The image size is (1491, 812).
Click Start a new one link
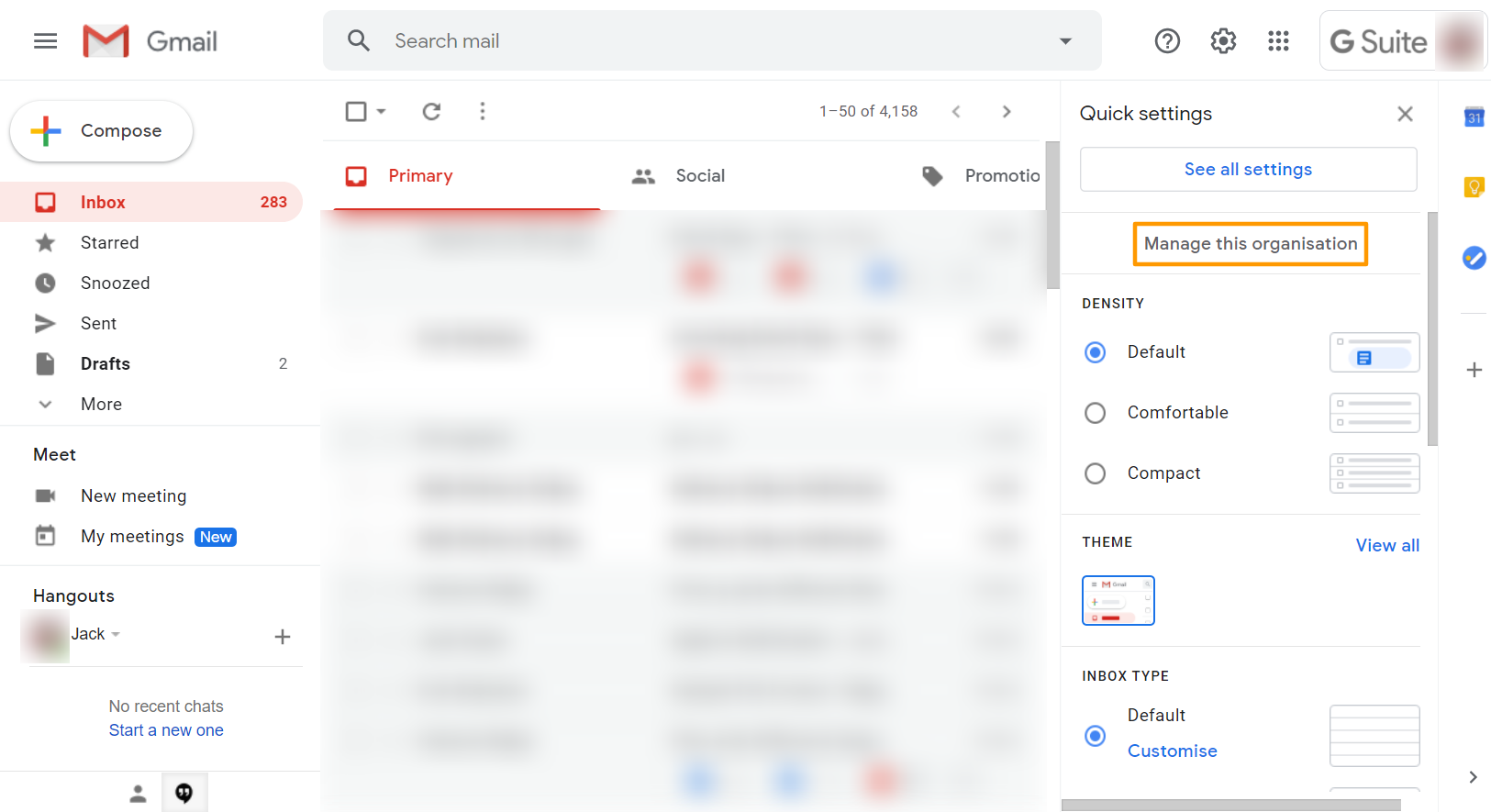coord(166,730)
